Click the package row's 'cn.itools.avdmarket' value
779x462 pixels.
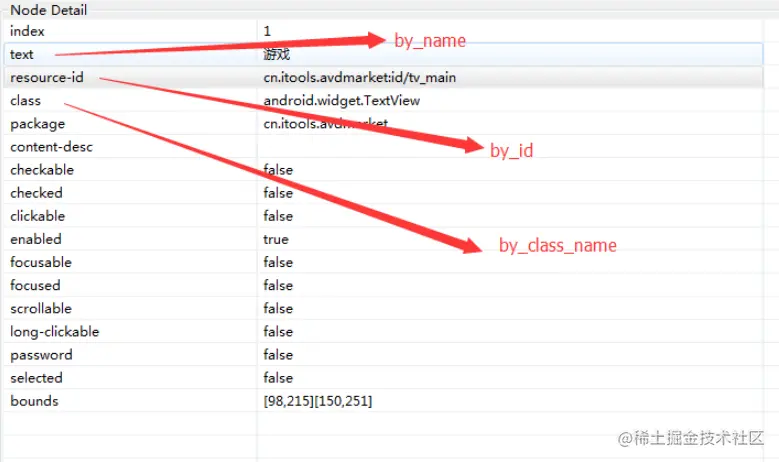325,124
